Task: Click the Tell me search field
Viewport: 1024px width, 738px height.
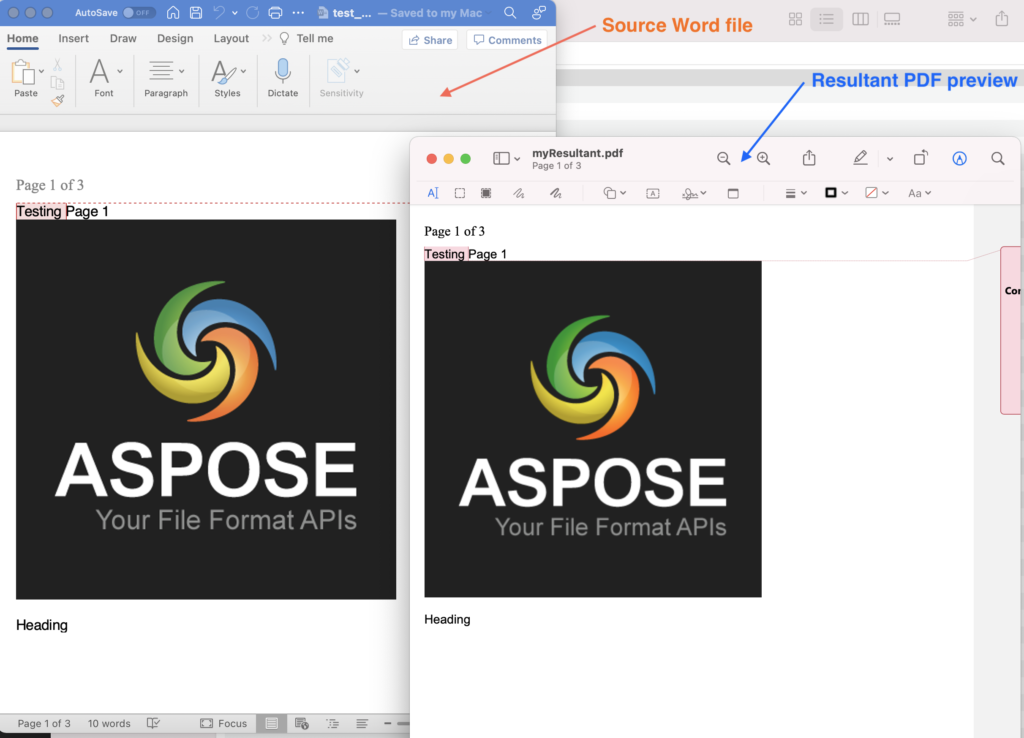Action: tap(306, 39)
